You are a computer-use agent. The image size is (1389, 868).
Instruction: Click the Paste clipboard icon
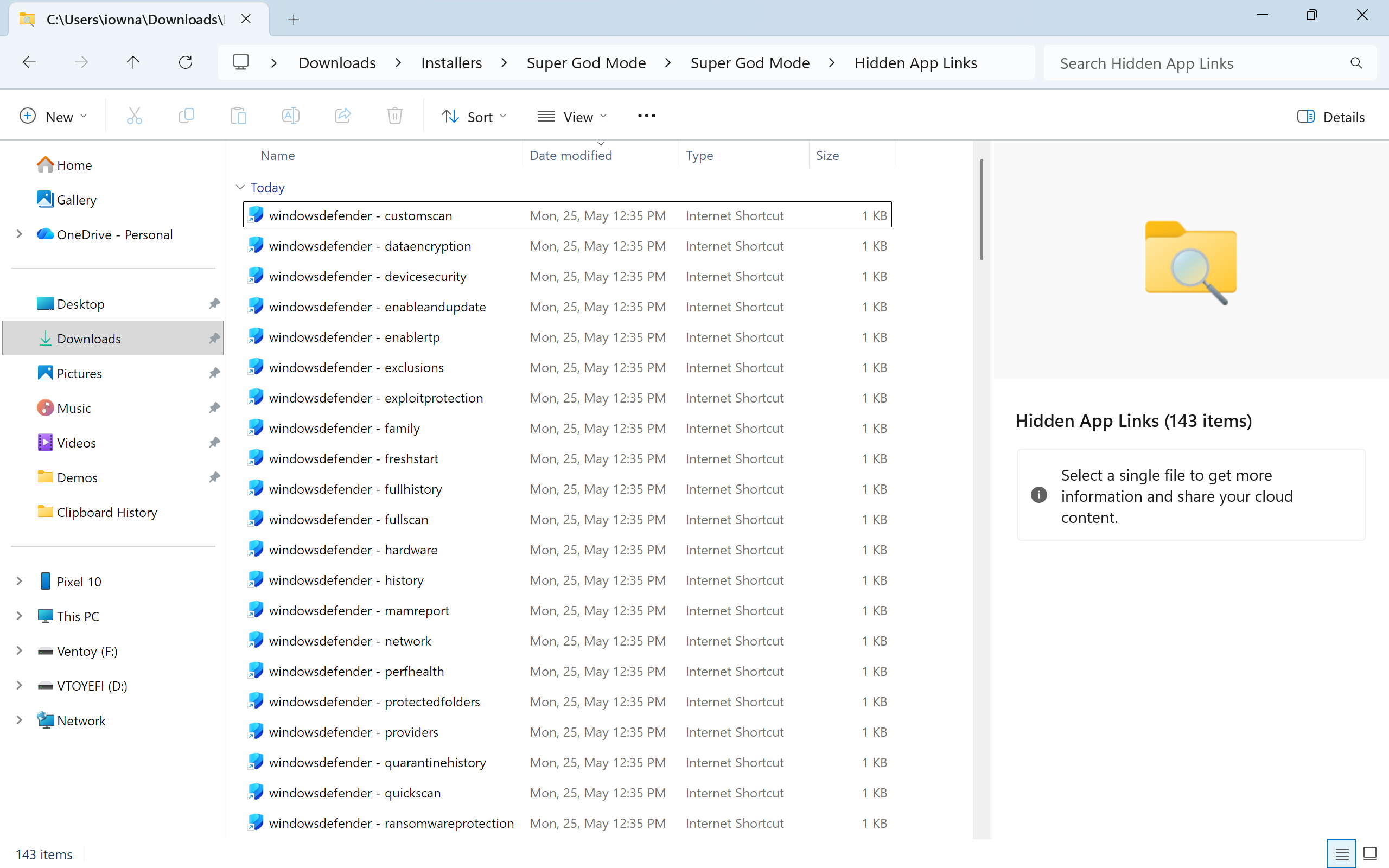coord(239,117)
